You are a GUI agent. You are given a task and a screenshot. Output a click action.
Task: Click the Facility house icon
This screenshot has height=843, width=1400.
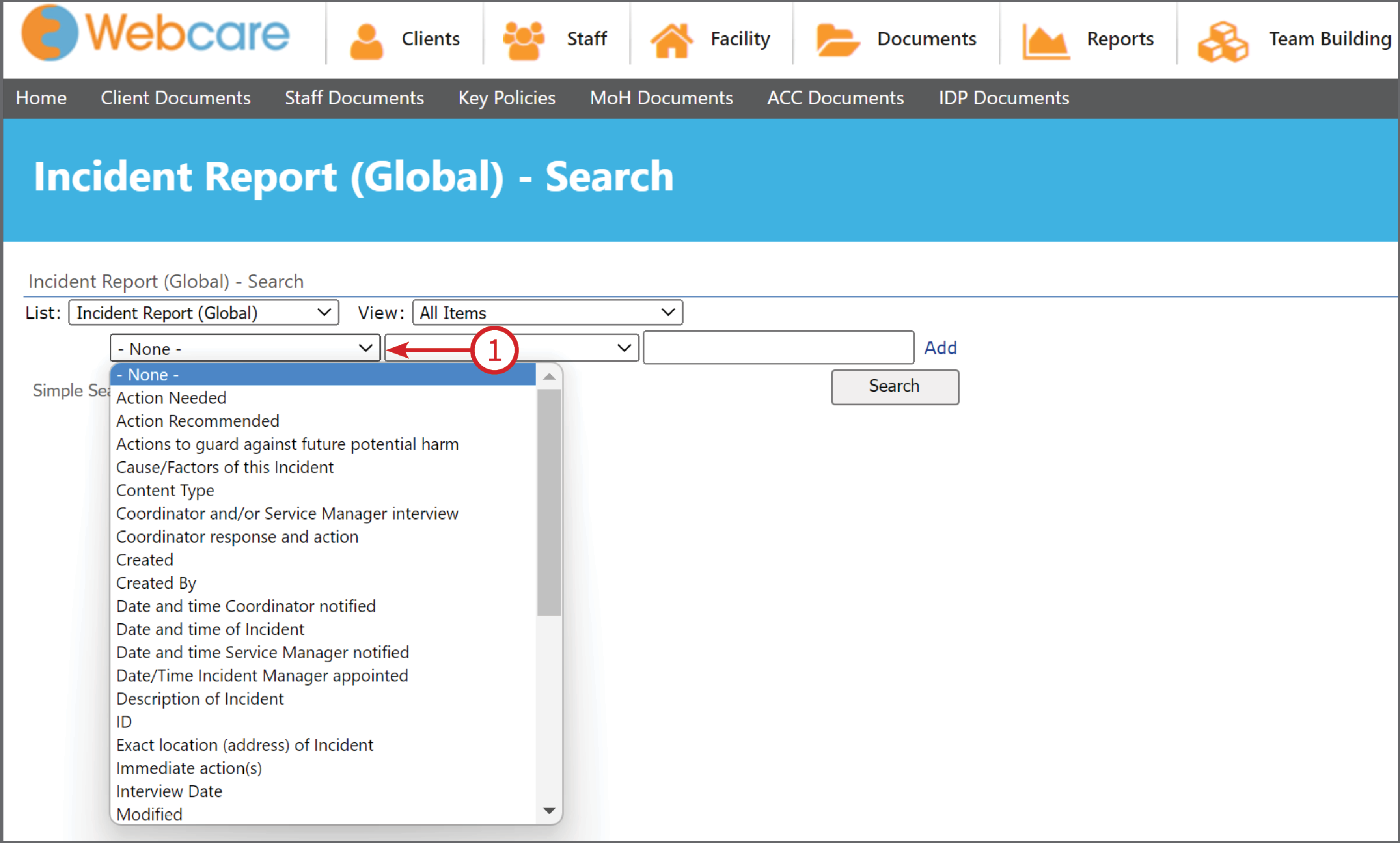pos(671,40)
